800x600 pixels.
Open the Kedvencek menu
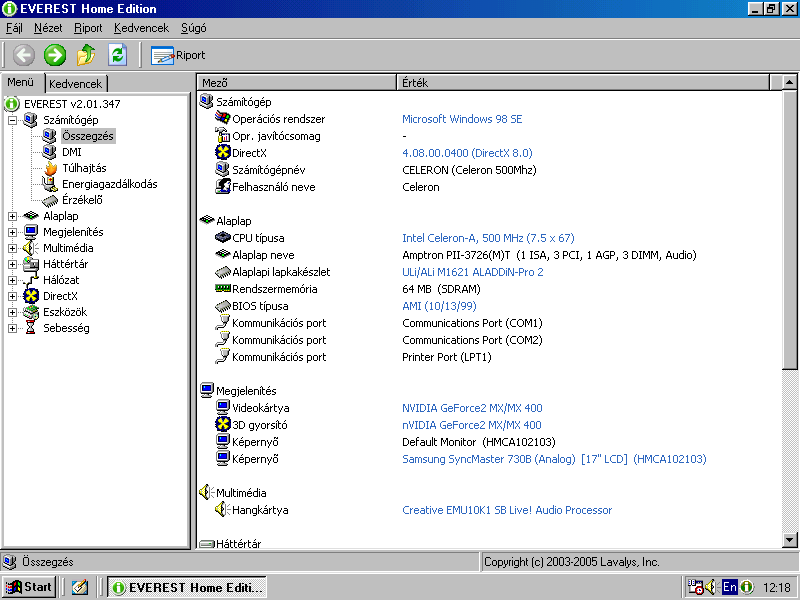pos(141,28)
